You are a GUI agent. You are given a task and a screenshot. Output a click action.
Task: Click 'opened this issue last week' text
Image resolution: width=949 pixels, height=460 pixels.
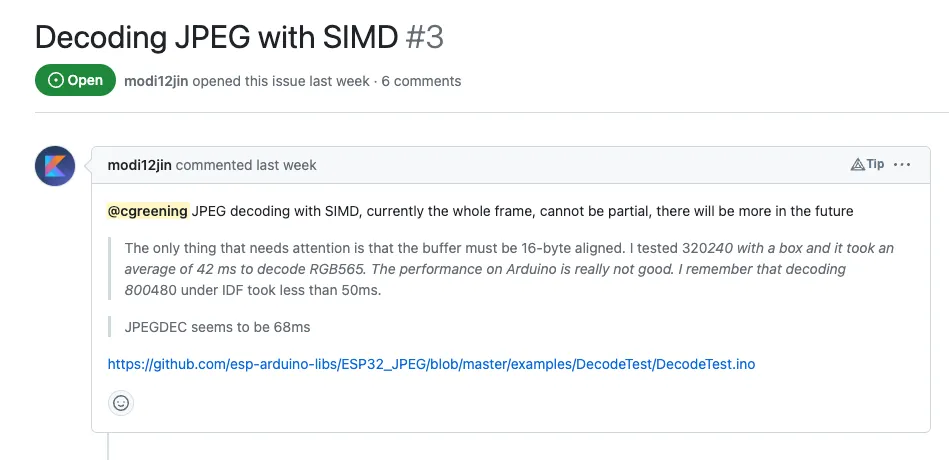coord(280,81)
